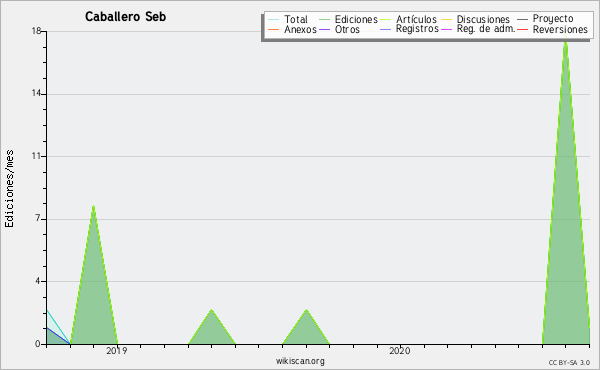
Task: Click the y-axis value 18
Action: [x=36, y=31]
